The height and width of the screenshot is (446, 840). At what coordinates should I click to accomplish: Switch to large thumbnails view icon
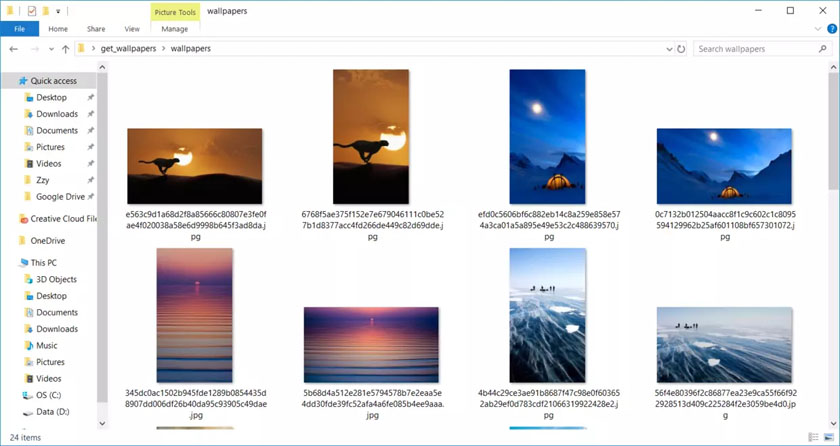pos(830,437)
